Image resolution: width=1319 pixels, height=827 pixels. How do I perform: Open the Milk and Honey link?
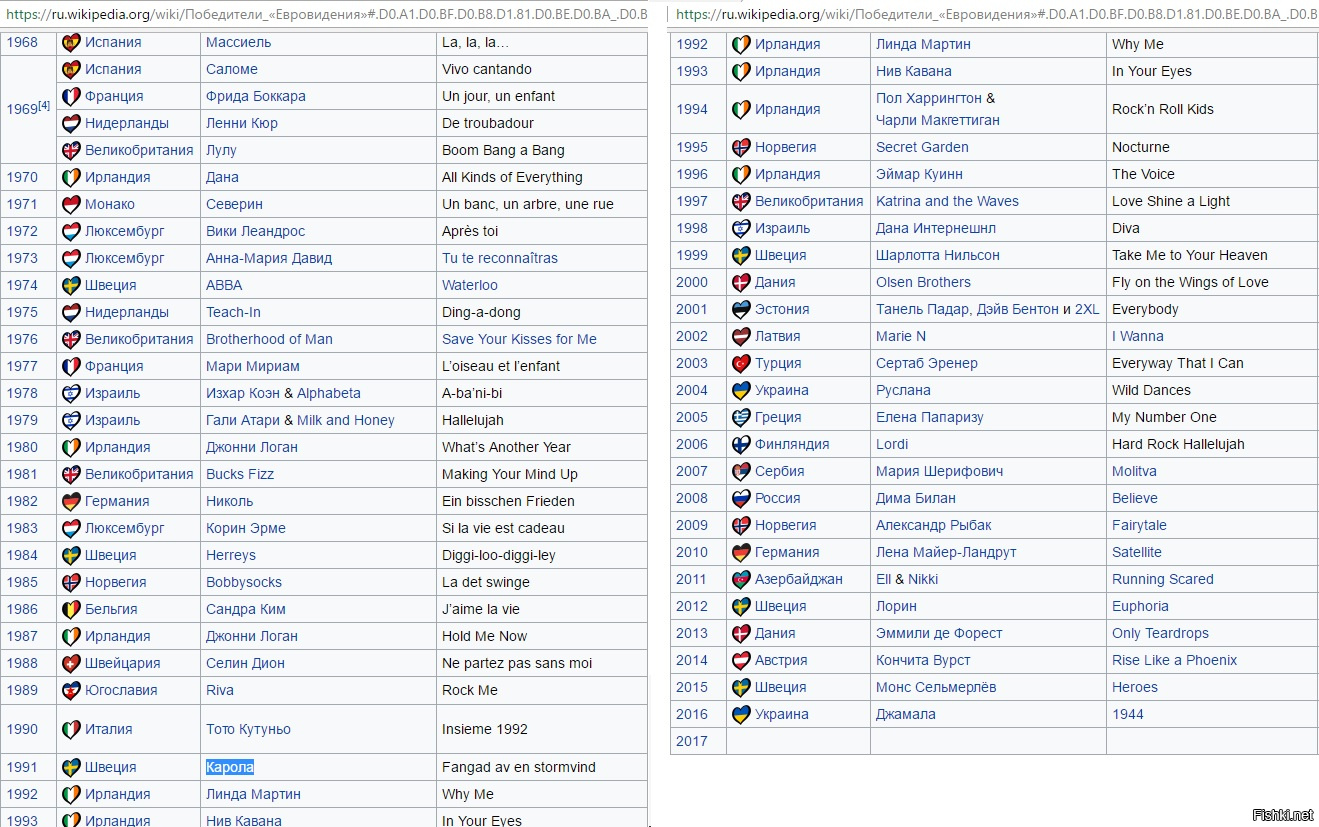pyautogui.click(x=346, y=421)
